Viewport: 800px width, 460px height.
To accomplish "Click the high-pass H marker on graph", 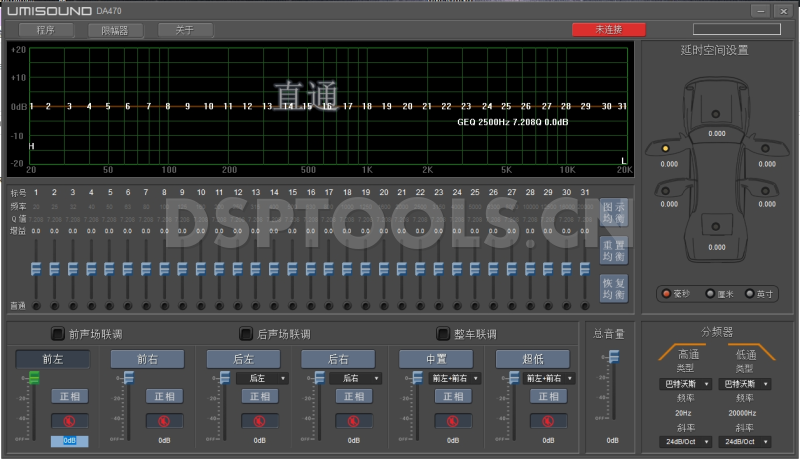I will pos(32,146).
